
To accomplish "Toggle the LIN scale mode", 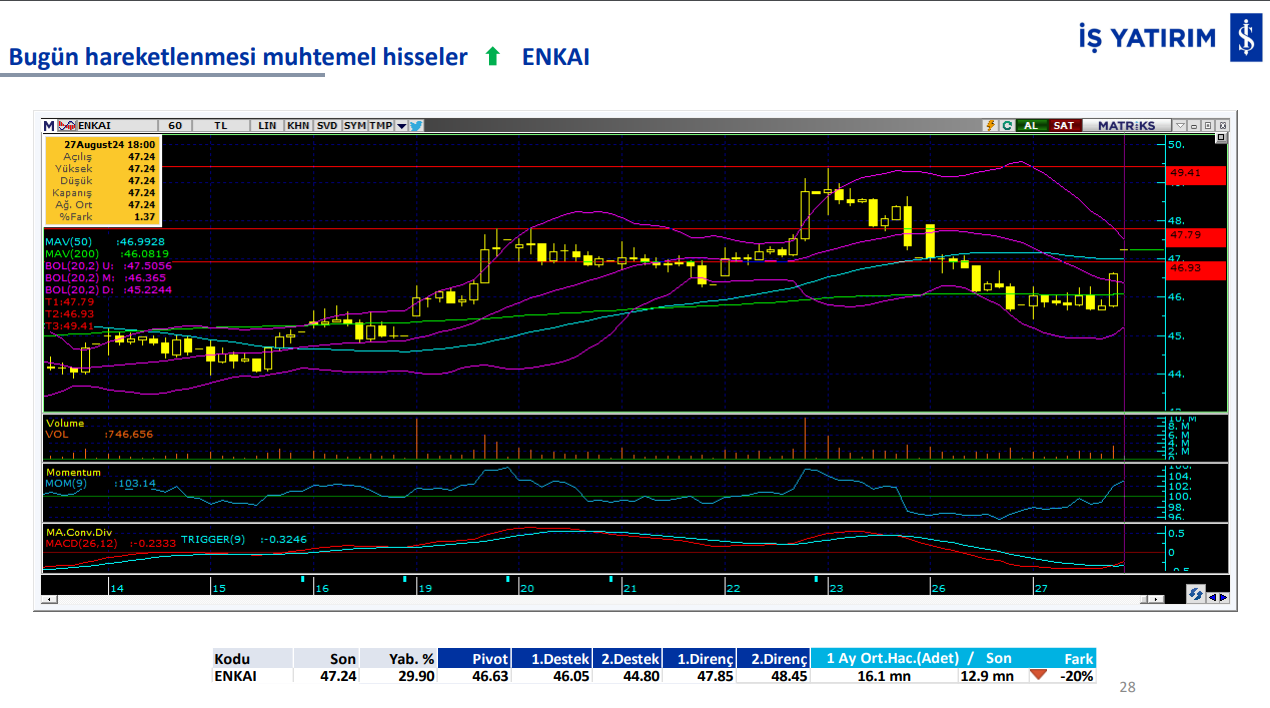I will click(x=267, y=126).
